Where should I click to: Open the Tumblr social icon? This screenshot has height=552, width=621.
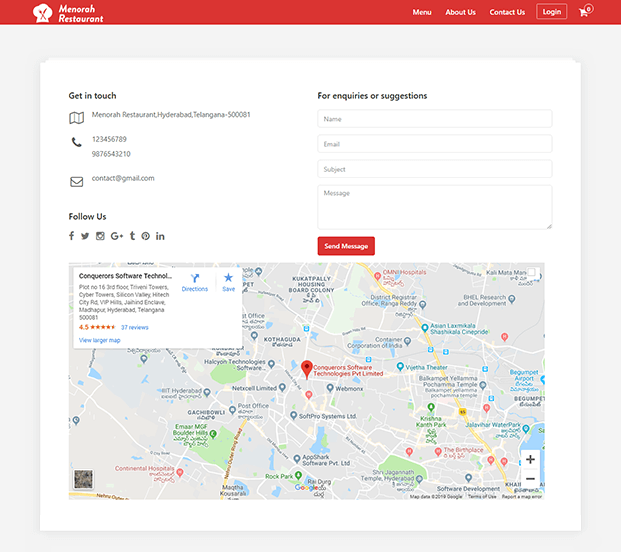(x=132, y=236)
